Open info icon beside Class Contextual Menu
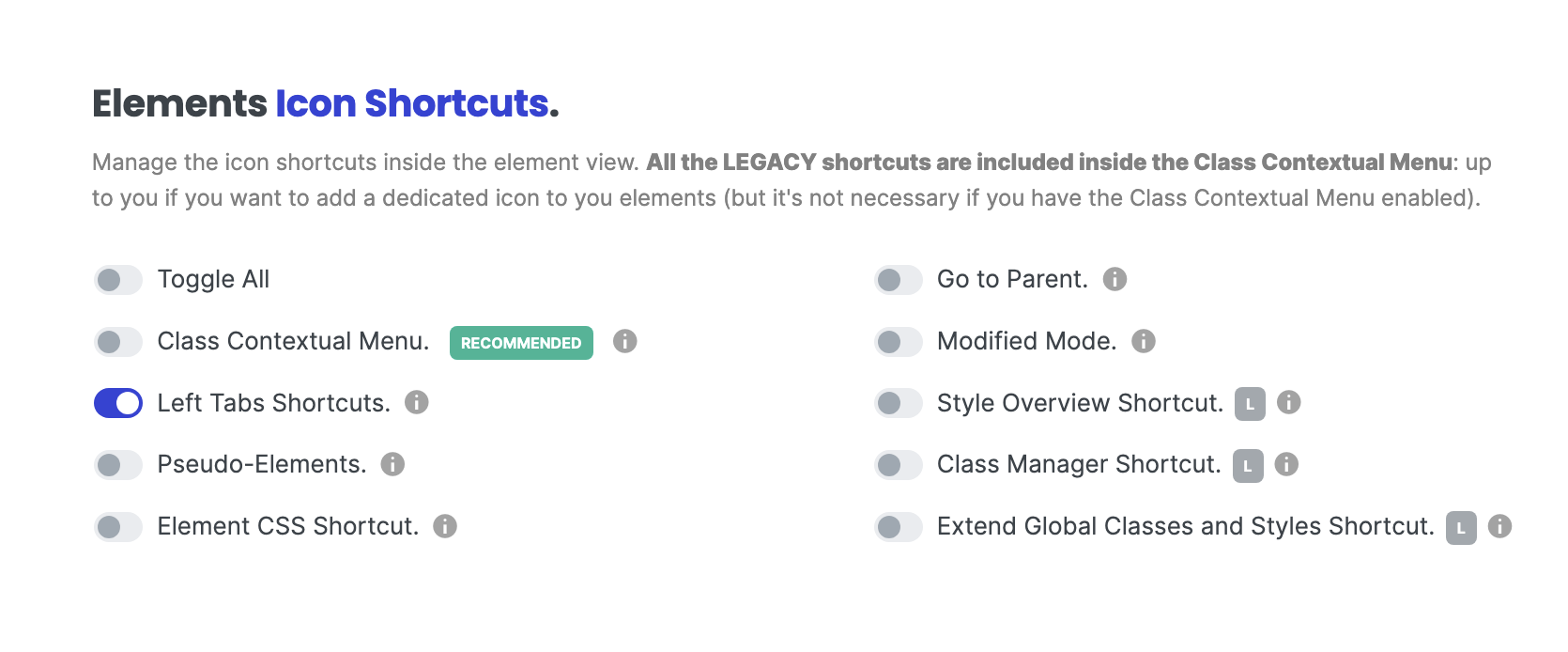 pyautogui.click(x=625, y=341)
